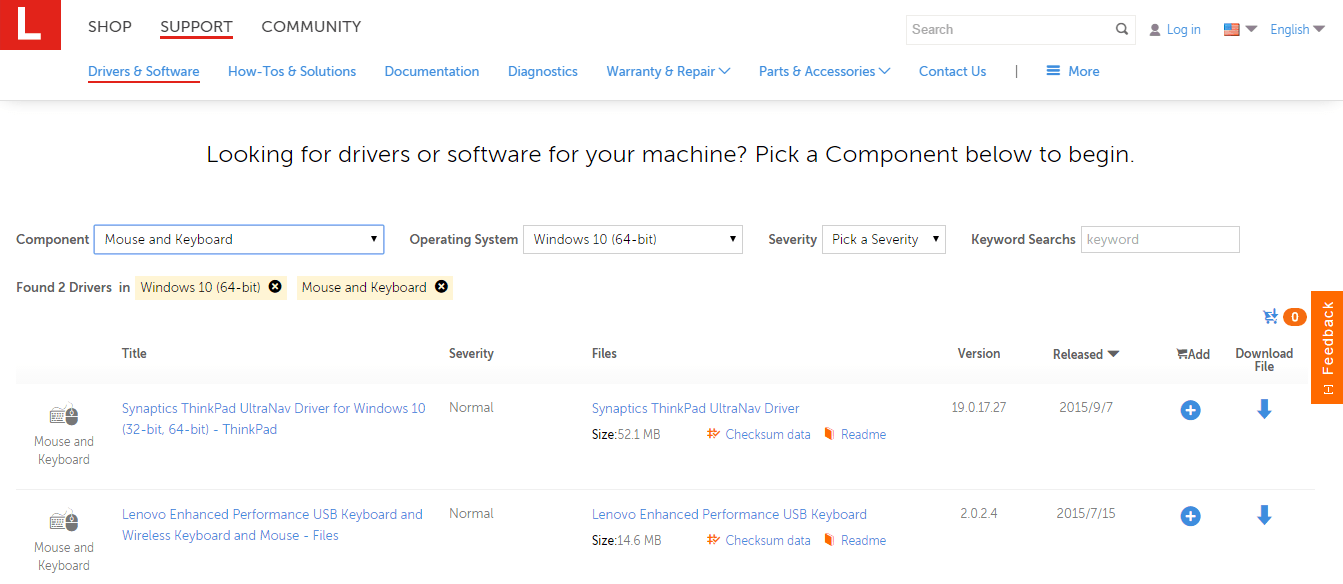Click the Log in link
The image size is (1343, 584).
click(x=1184, y=30)
